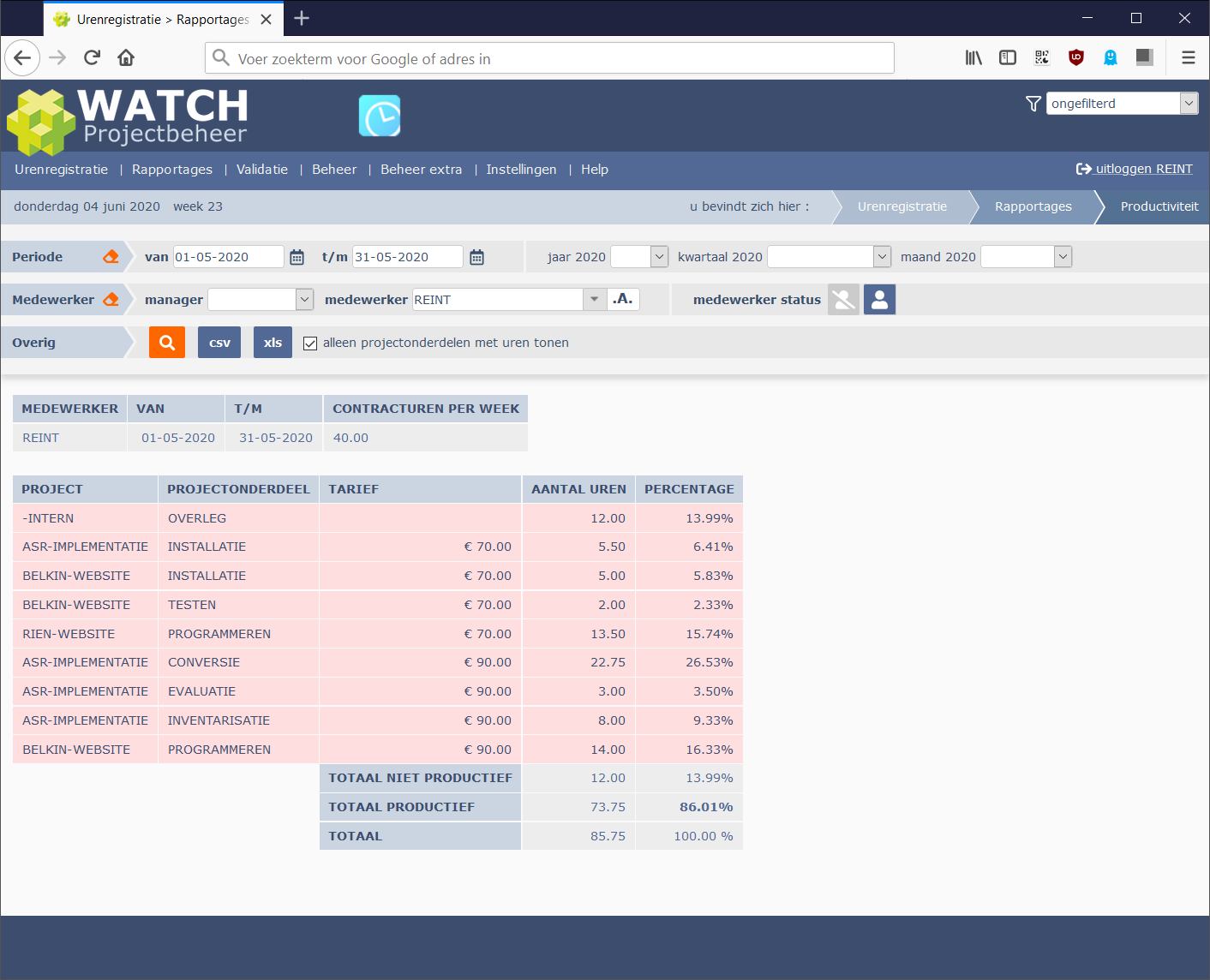This screenshot has height=980, width=1210.
Task: Toggle active employee status icon
Action: 879,300
